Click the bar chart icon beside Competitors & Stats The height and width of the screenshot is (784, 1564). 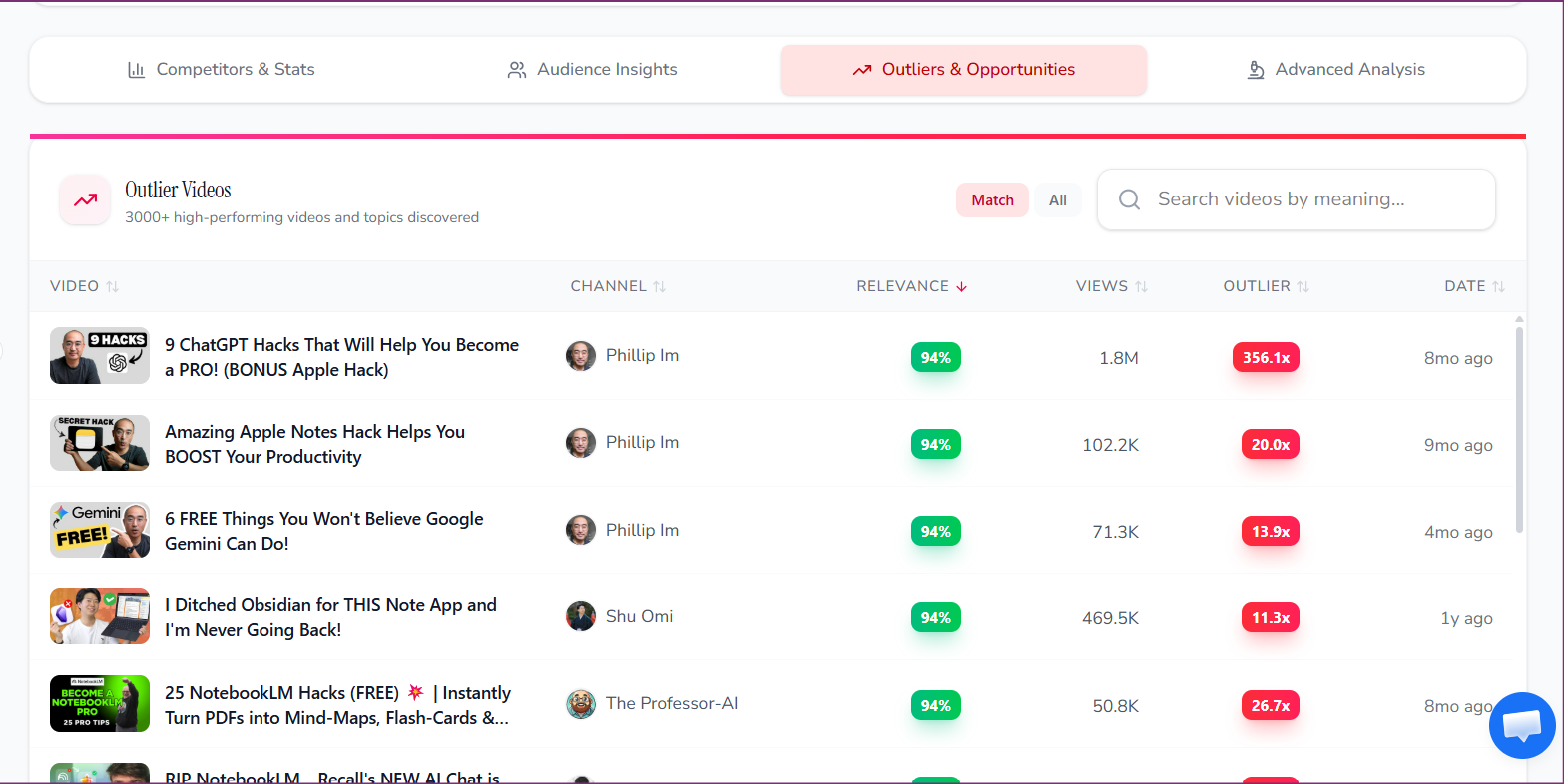coord(136,70)
